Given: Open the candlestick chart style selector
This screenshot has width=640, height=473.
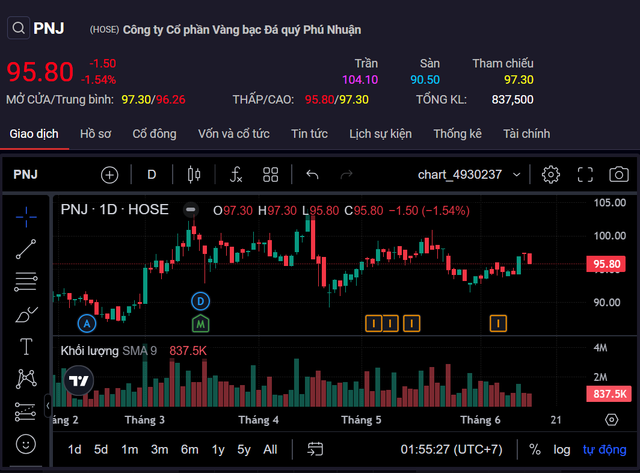Looking at the screenshot, I should 194,174.
